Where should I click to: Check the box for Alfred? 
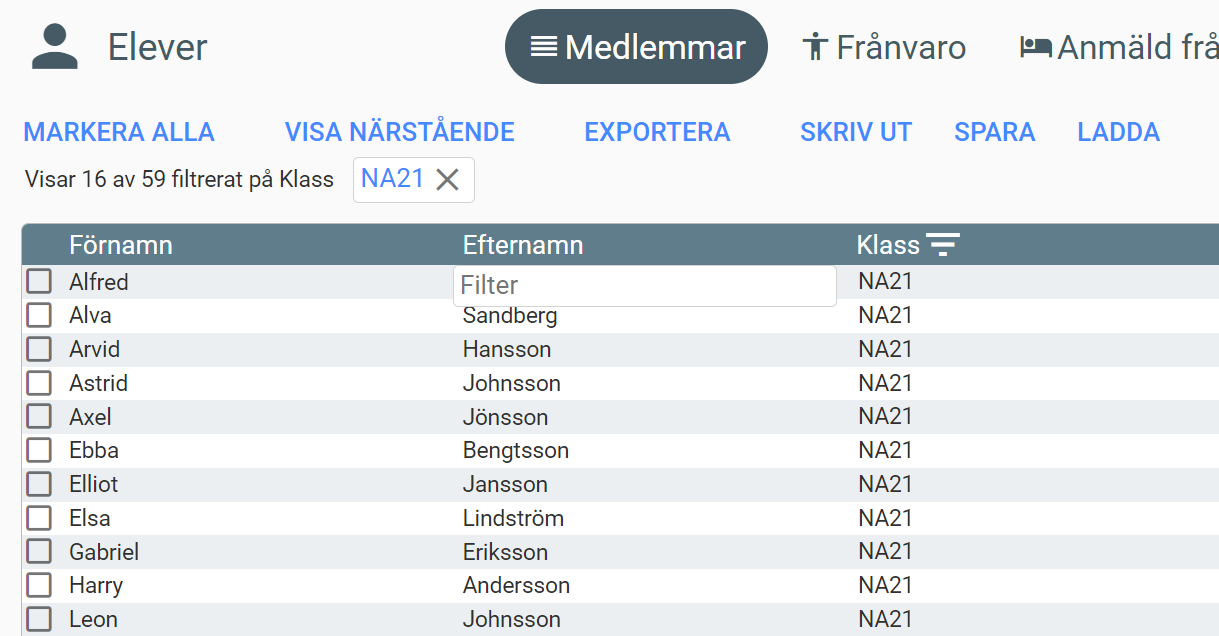pos(39,282)
